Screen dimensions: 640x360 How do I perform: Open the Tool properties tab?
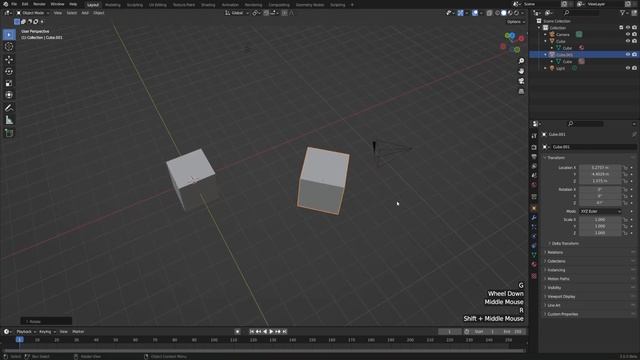[534, 136]
